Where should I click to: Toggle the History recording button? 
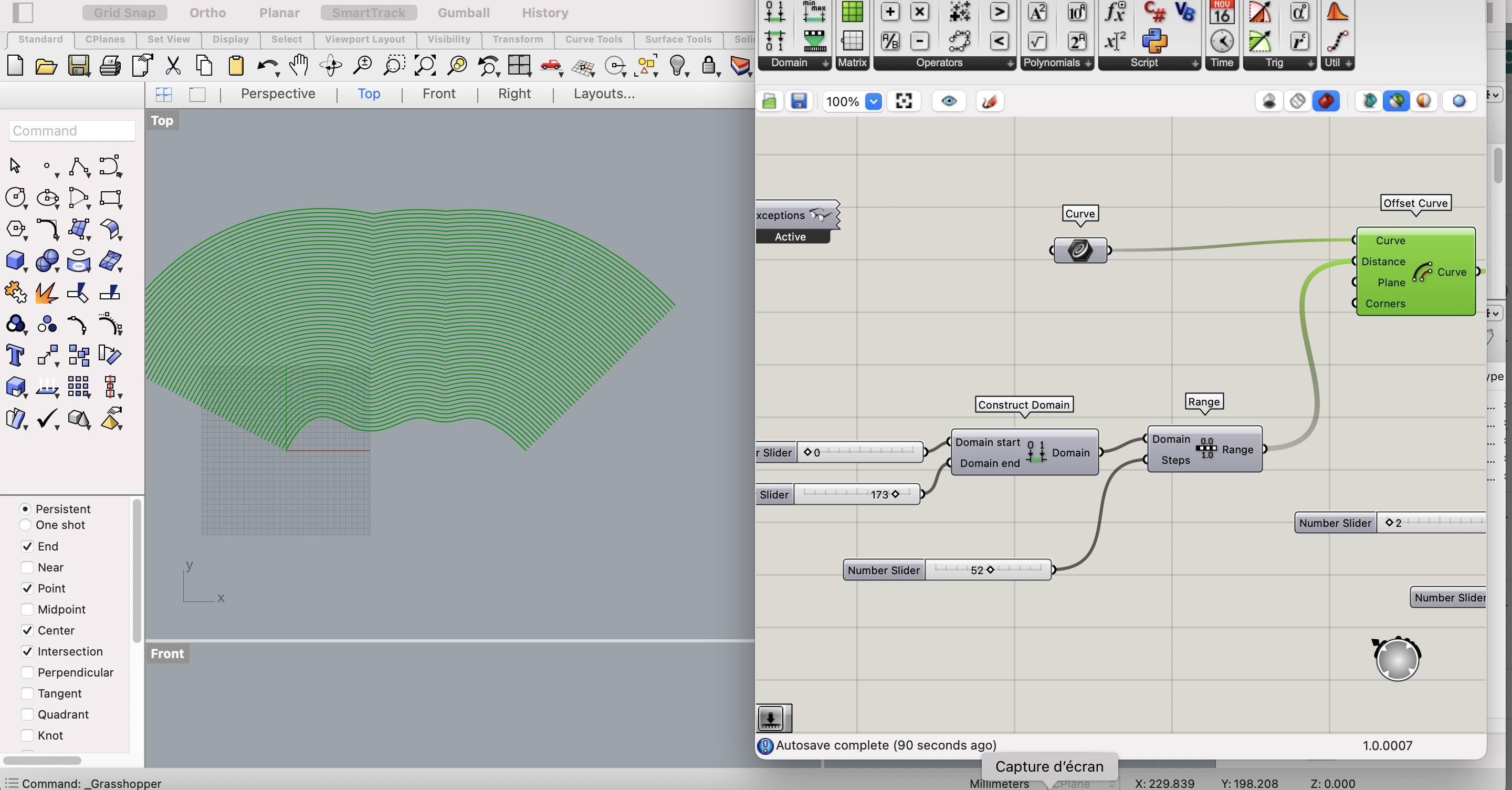(545, 12)
